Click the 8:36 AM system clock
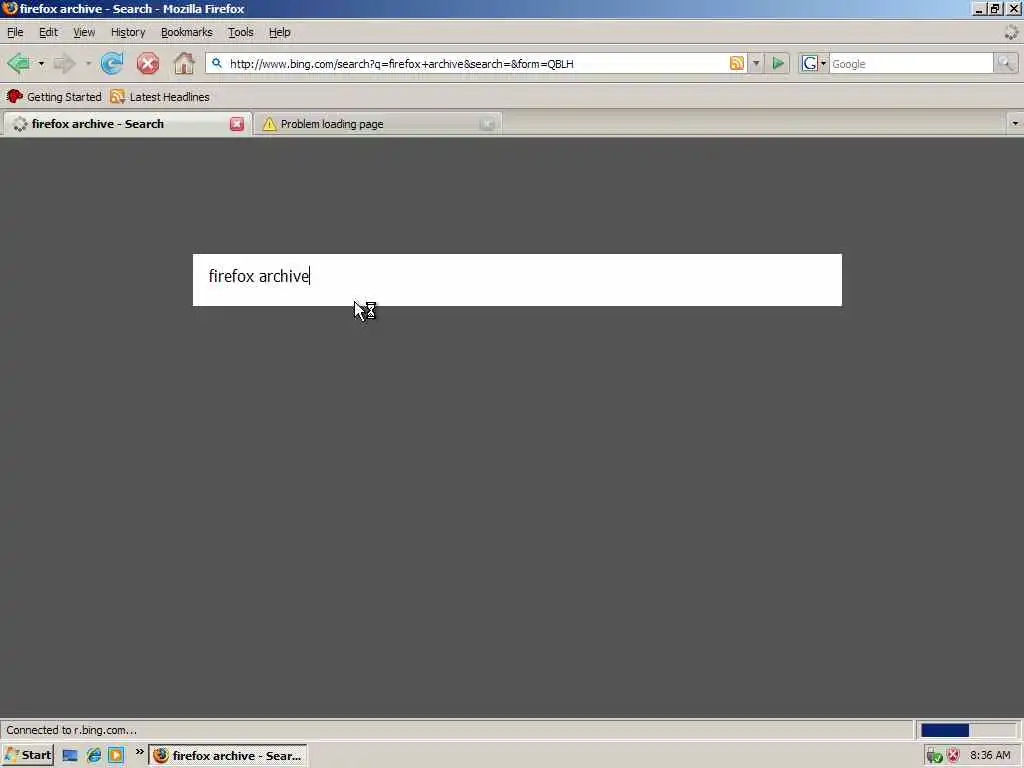The height and width of the screenshot is (768, 1024). coord(990,756)
